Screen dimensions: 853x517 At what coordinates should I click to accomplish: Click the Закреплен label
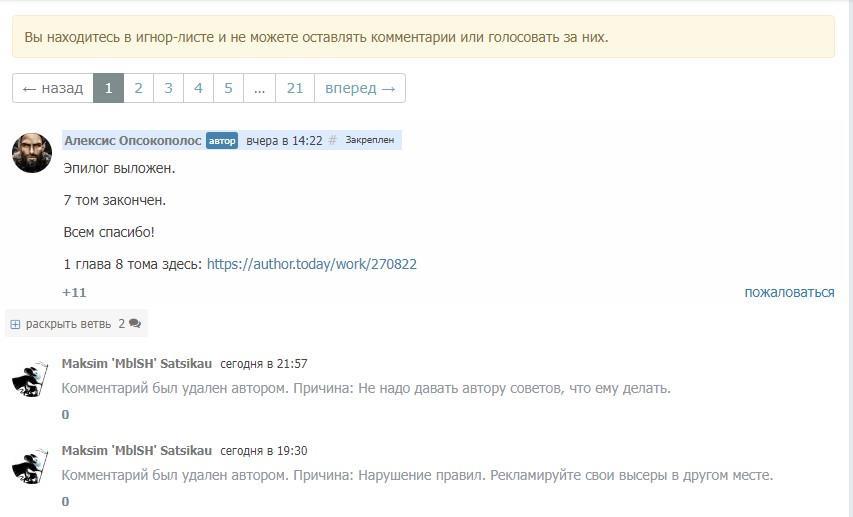(x=369, y=140)
